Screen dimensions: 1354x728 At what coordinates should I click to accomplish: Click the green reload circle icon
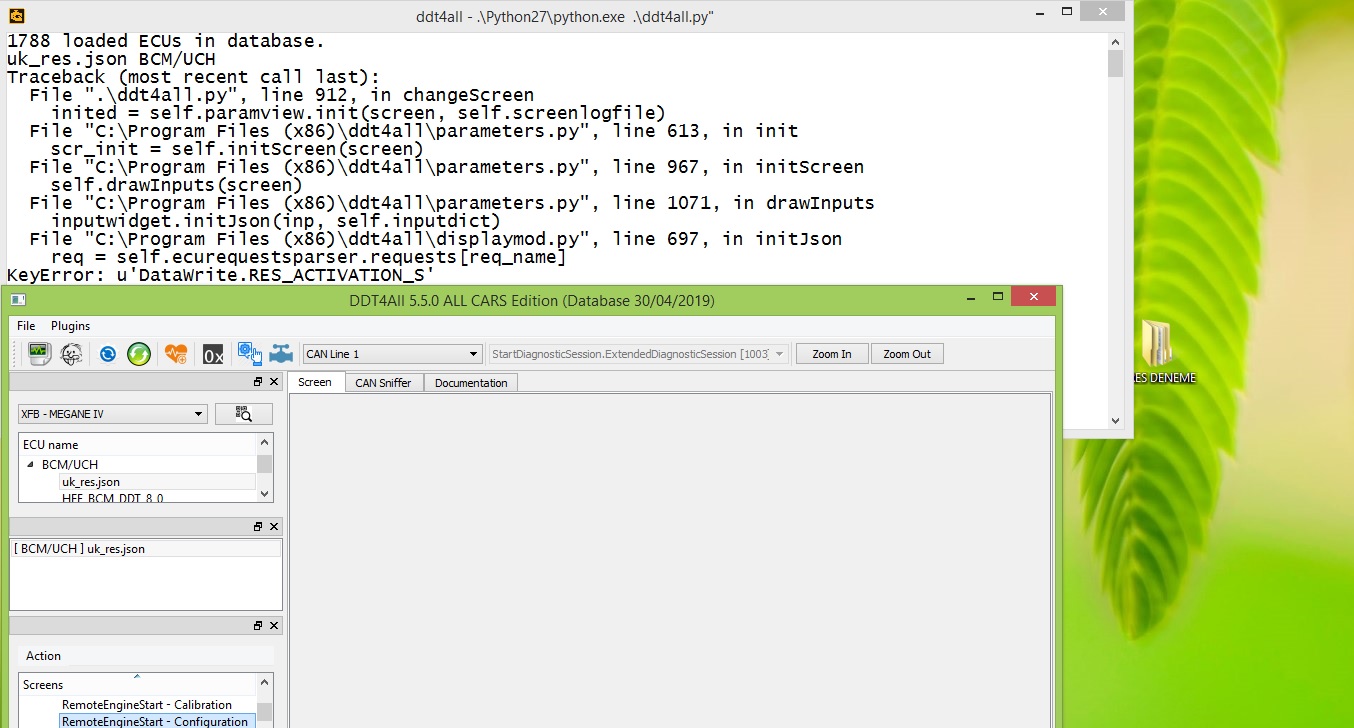[138, 353]
